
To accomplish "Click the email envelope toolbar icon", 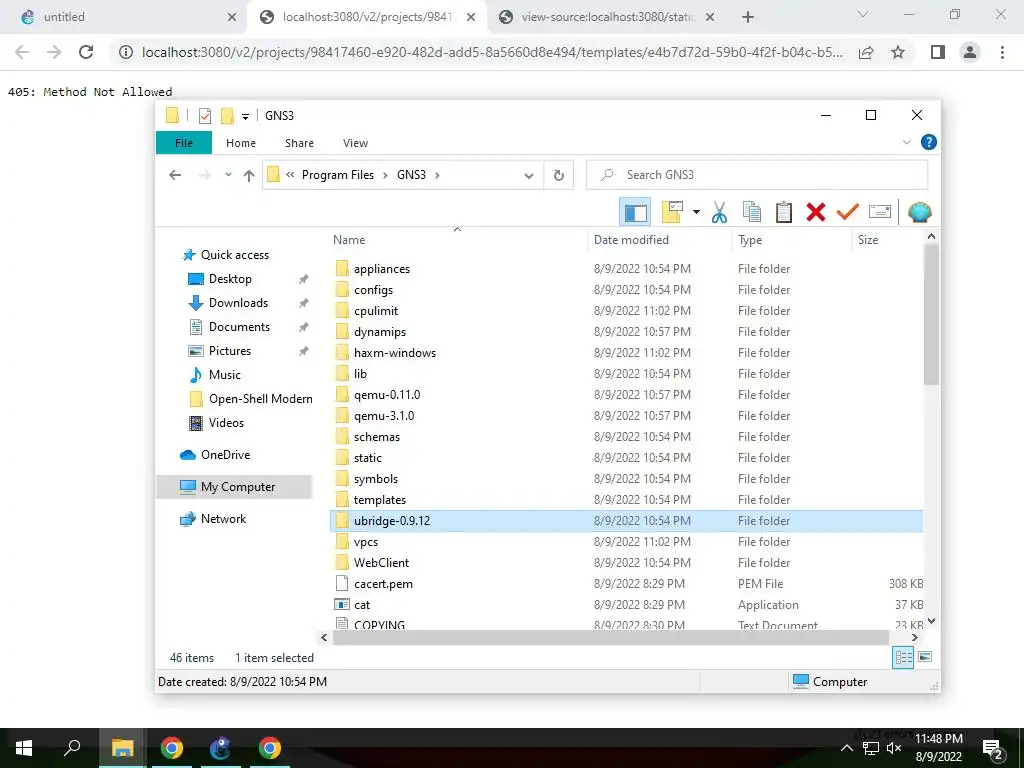I will point(880,212).
